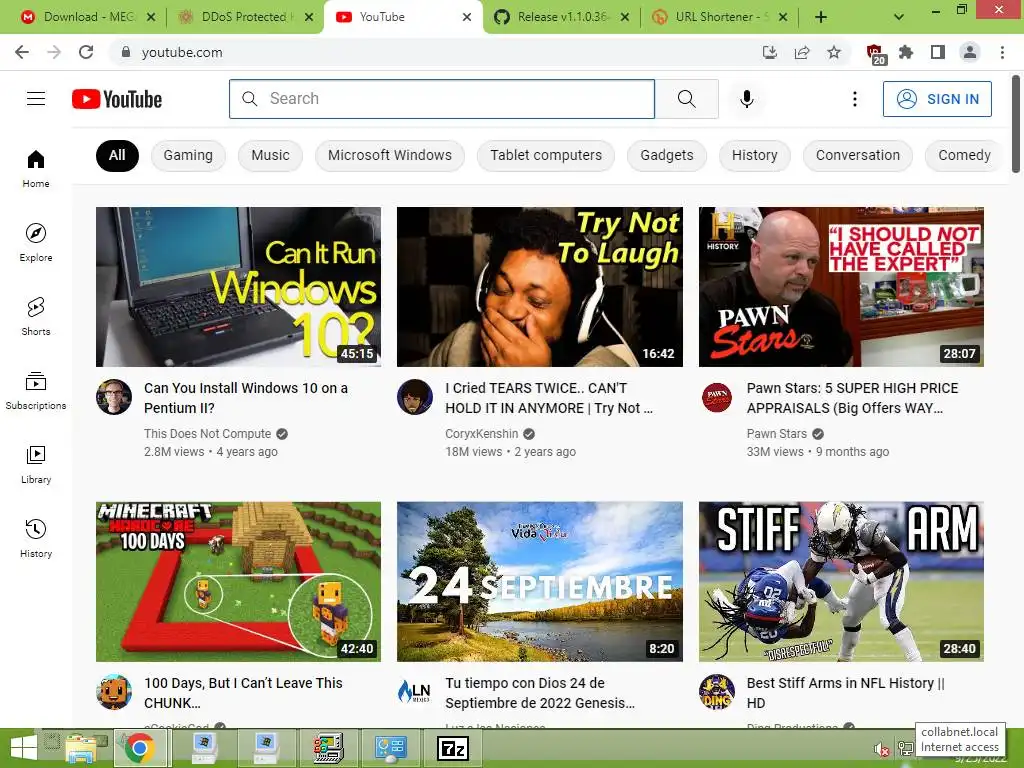This screenshot has width=1024, height=768.
Task: Open Subscriptions in sidebar
Action: point(36,391)
